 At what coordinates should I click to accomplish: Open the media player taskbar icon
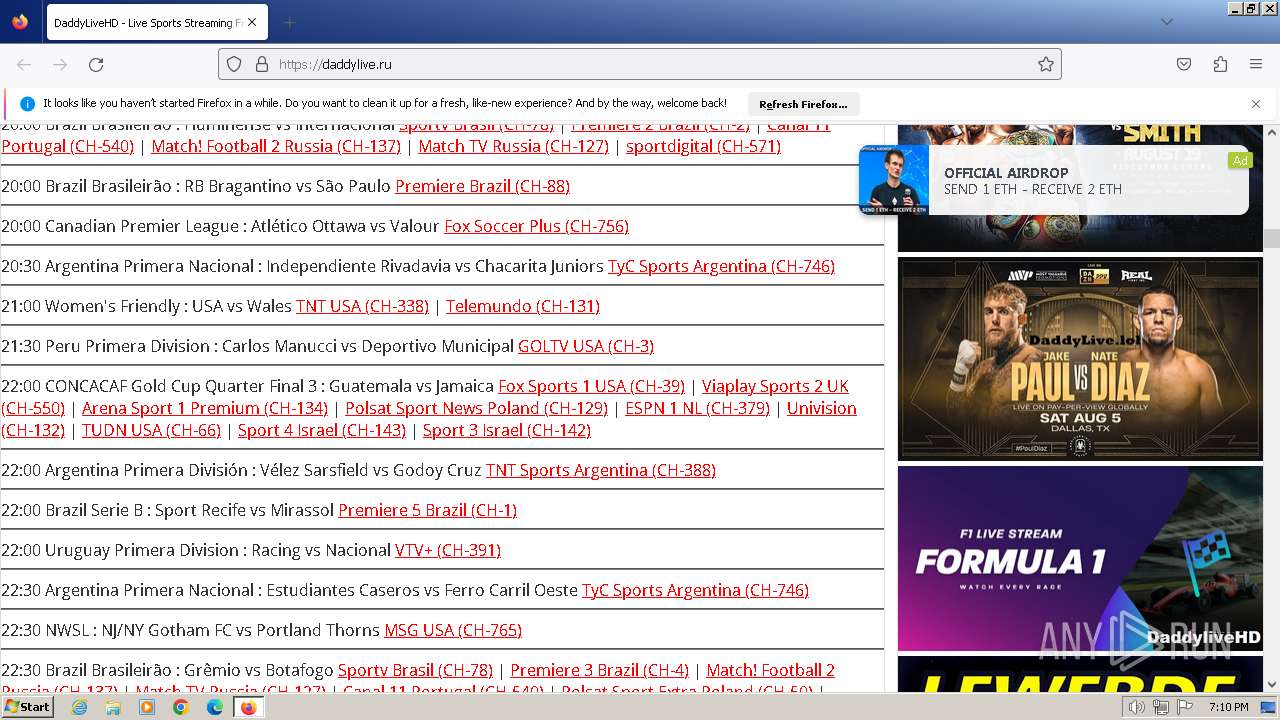pyautogui.click(x=147, y=707)
